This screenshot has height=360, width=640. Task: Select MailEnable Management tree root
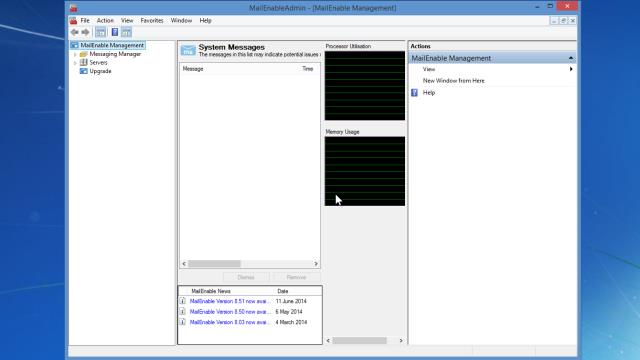click(x=112, y=45)
